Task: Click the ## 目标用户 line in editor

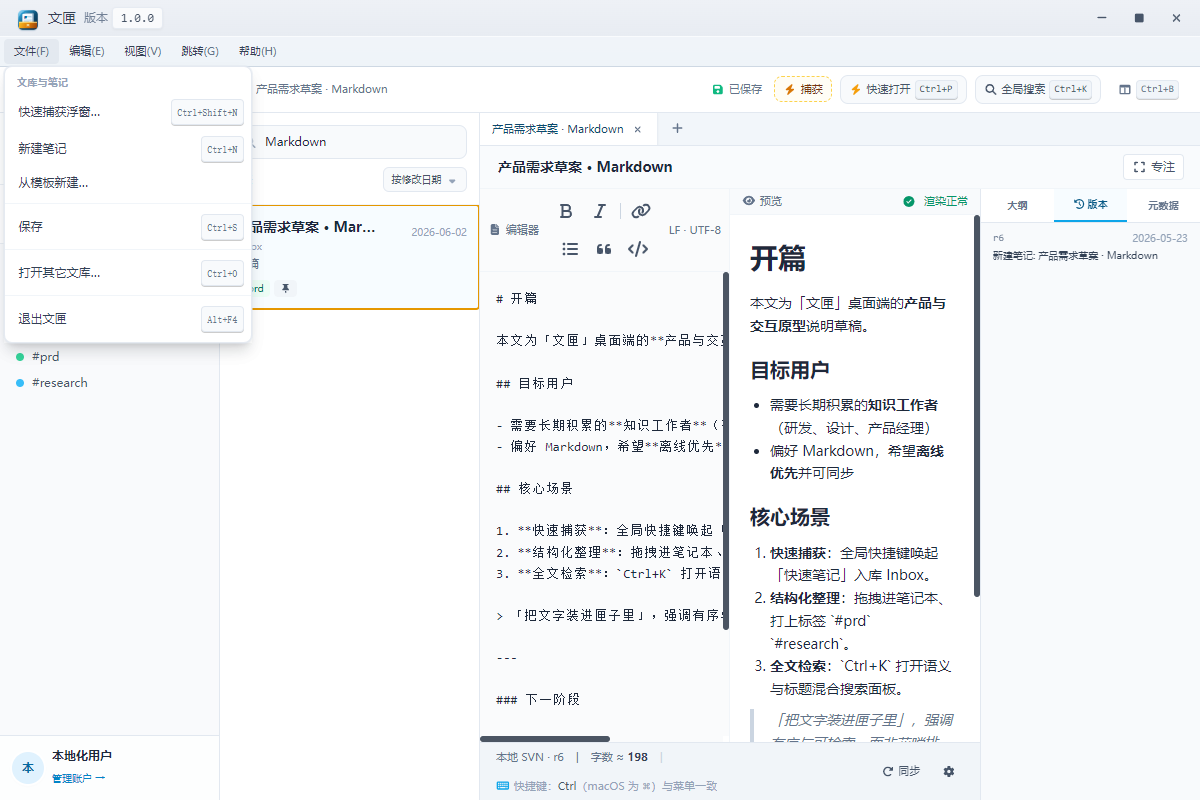Action: pos(535,383)
